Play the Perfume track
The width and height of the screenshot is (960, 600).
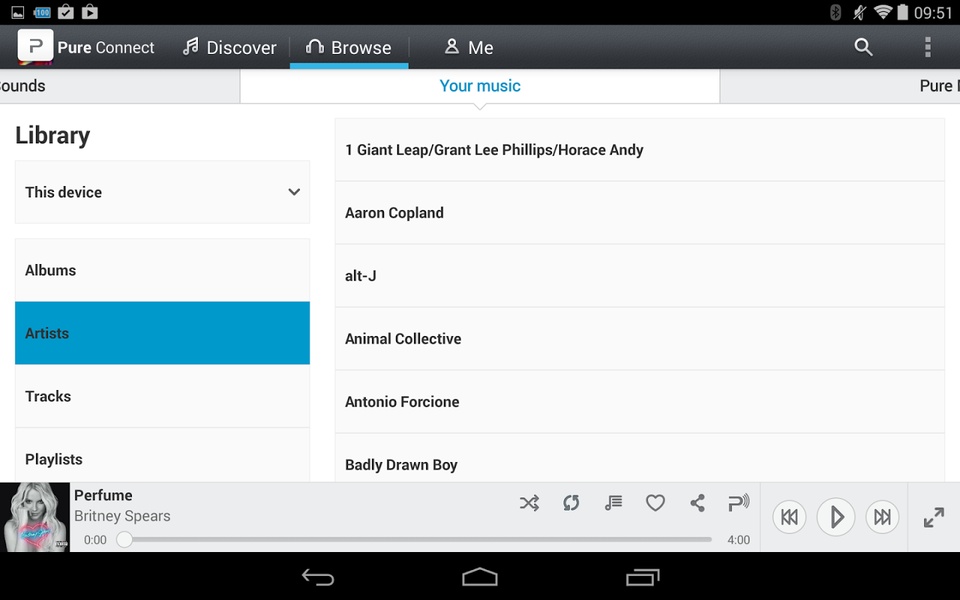pyautogui.click(x=836, y=517)
